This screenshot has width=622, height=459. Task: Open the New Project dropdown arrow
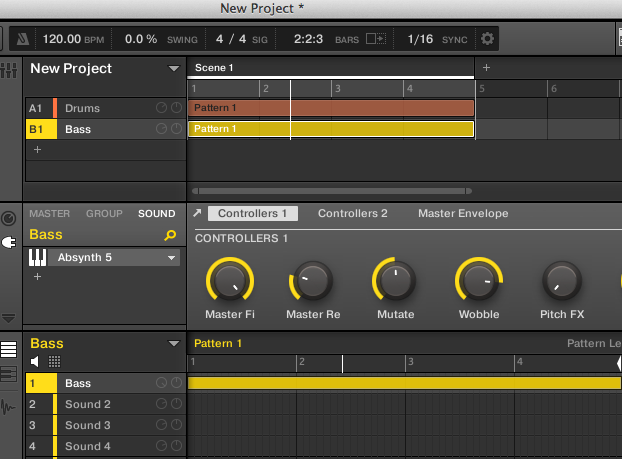[173, 69]
